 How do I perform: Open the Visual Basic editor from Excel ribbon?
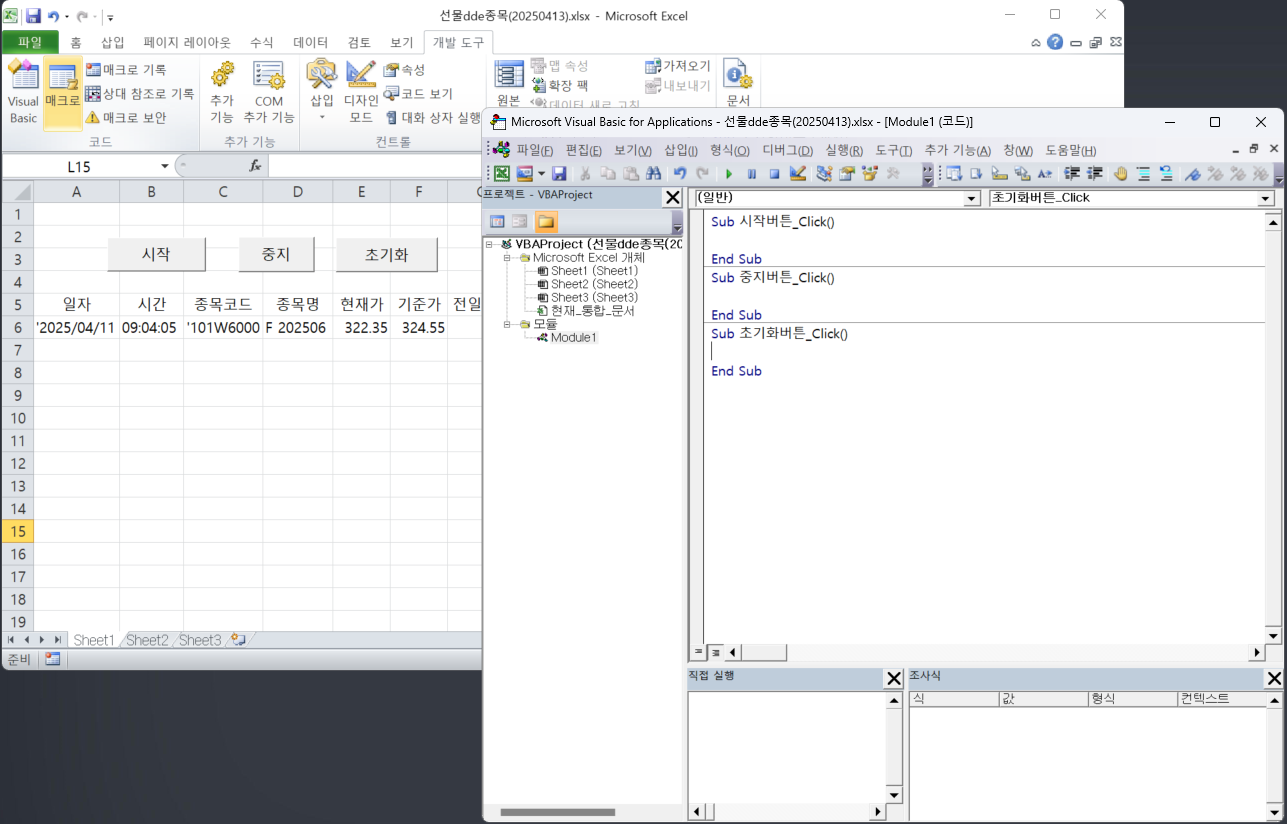(22, 92)
